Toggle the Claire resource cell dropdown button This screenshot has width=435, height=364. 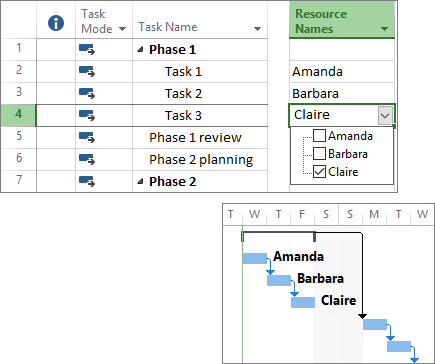point(385,116)
